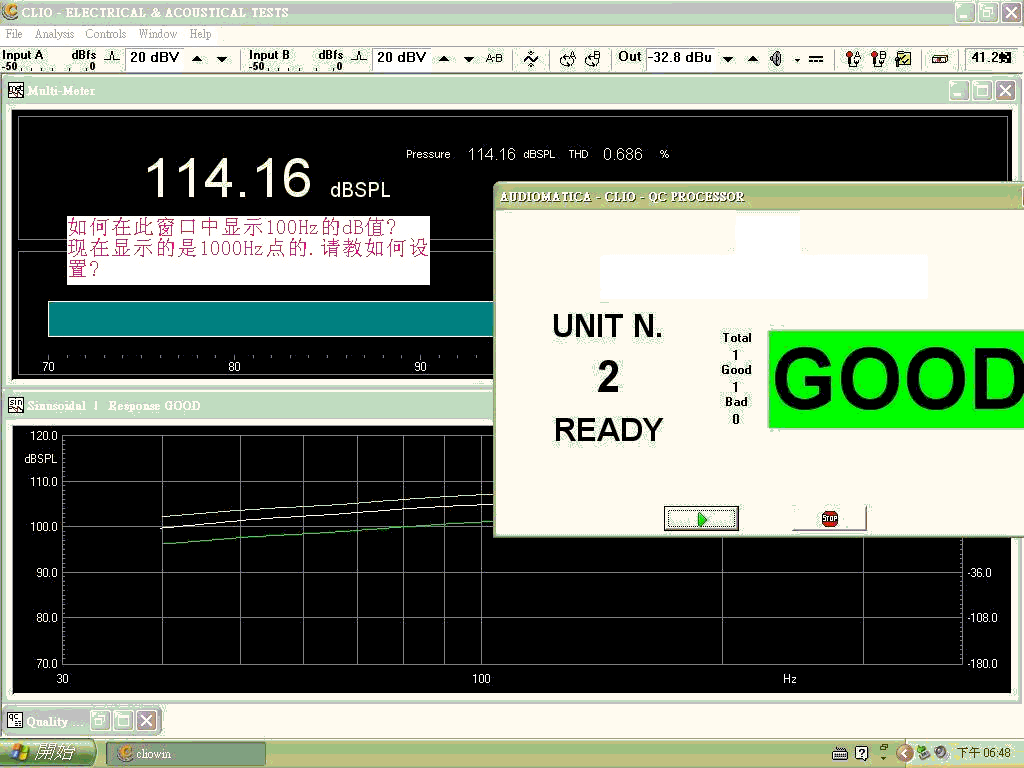Lower the output level with down arrow
This screenshot has height=768, width=1024.
(x=728, y=59)
